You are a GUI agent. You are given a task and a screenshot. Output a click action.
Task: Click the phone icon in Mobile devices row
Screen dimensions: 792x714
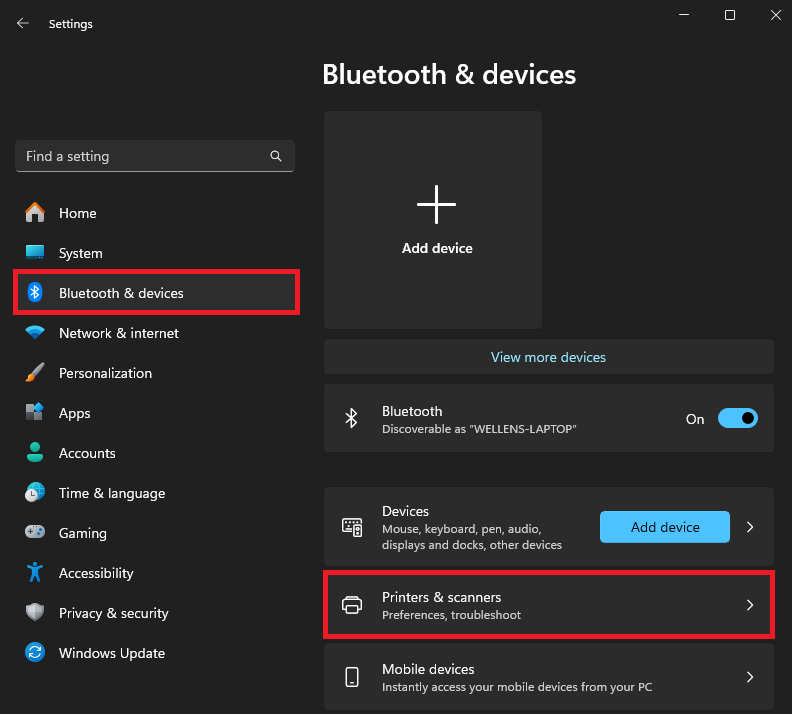(x=352, y=677)
